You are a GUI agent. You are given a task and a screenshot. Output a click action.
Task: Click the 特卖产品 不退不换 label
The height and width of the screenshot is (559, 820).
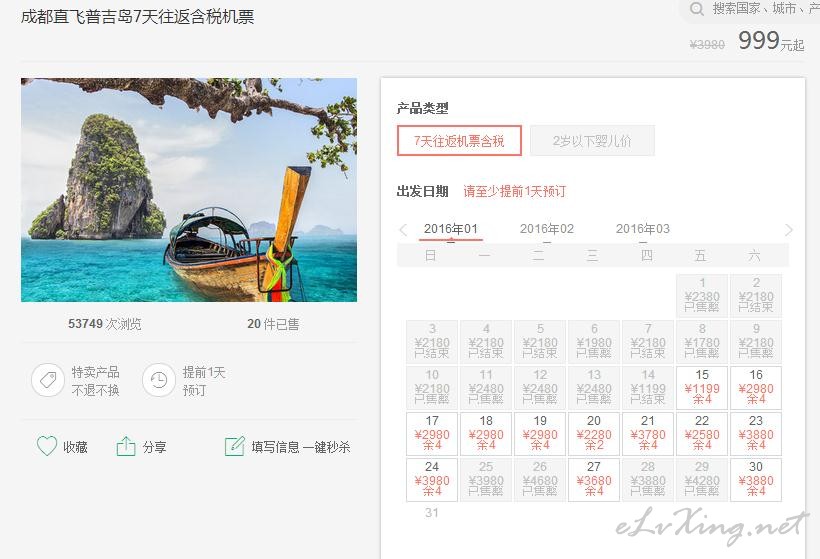pyautogui.click(x=96, y=381)
